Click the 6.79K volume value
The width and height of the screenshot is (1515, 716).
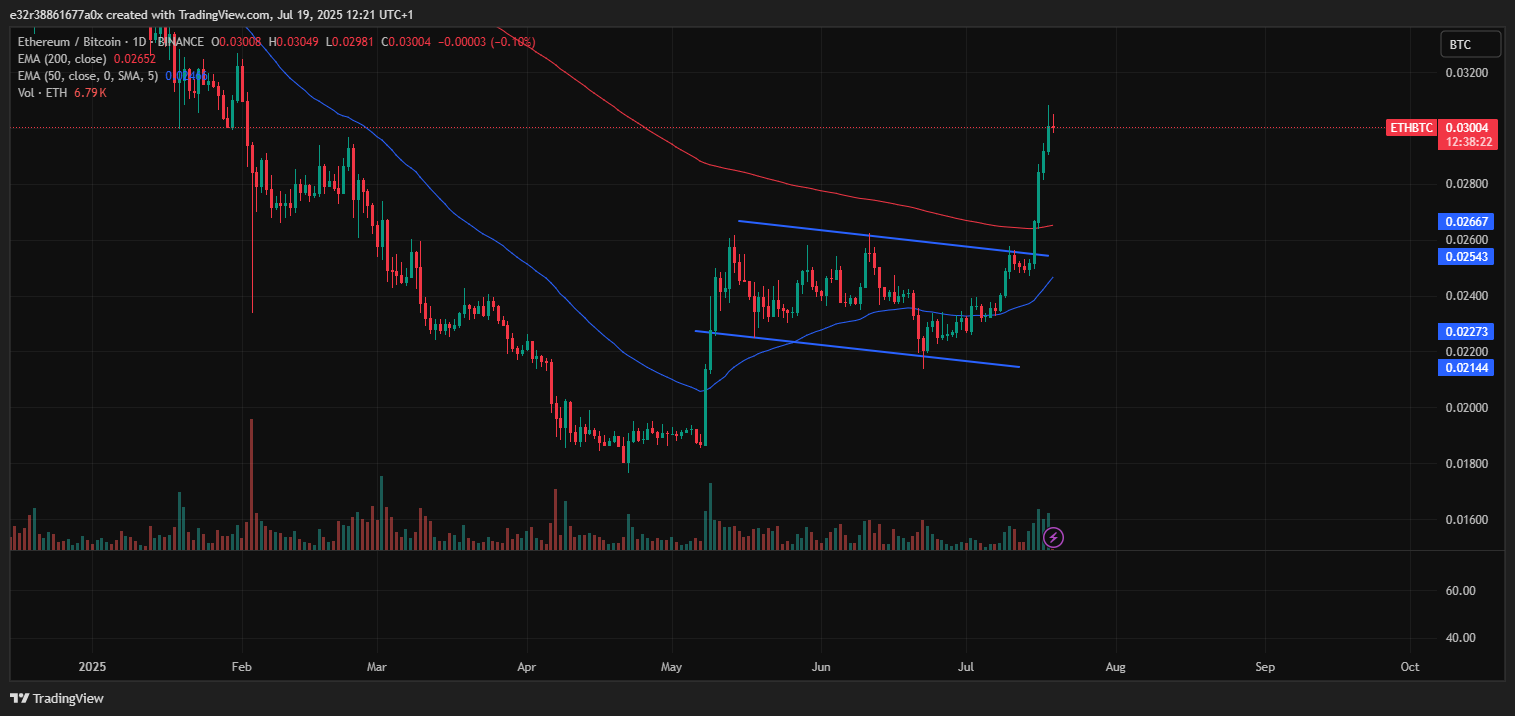89,93
